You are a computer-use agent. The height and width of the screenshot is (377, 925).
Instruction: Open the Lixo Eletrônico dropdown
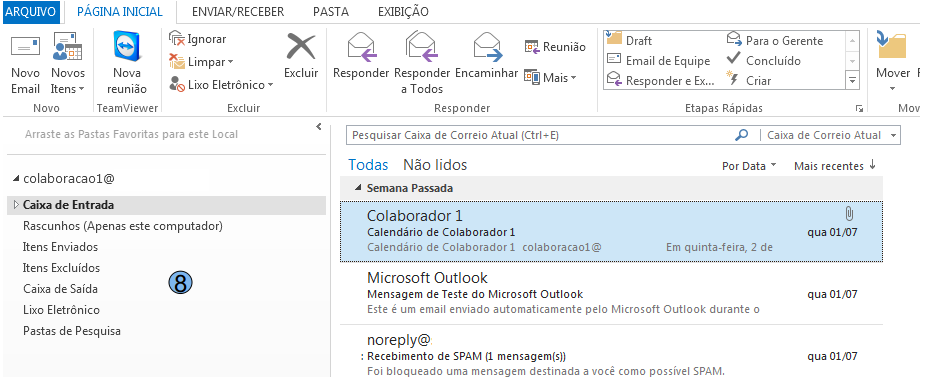click(221, 85)
